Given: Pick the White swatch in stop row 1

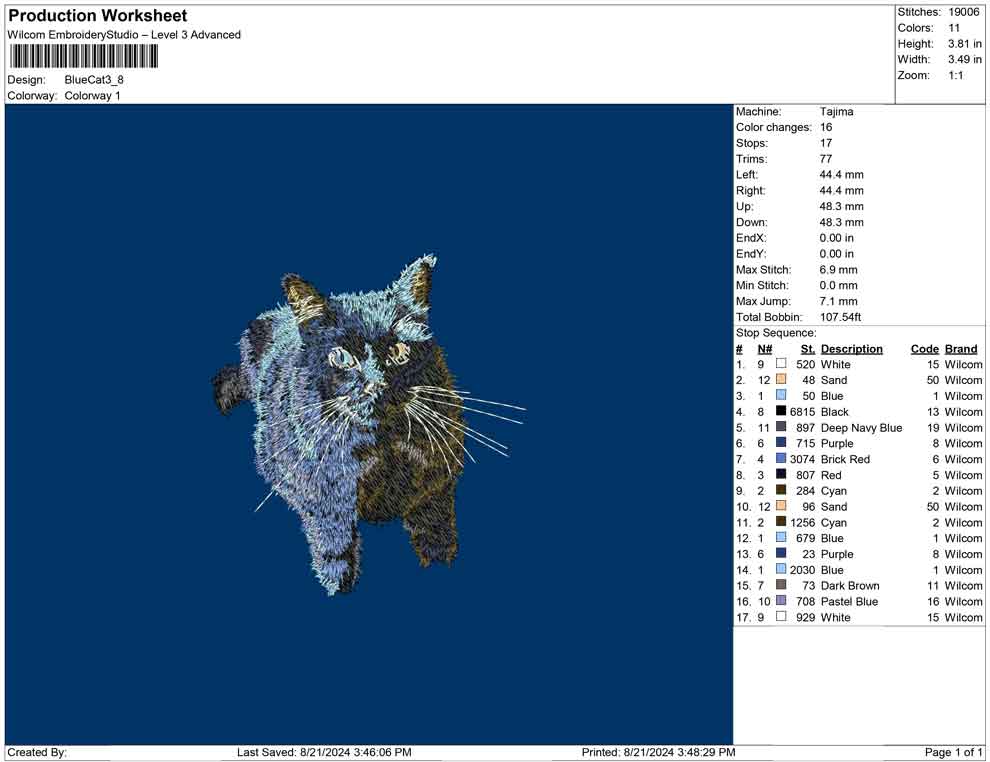Looking at the screenshot, I should pos(781,365).
